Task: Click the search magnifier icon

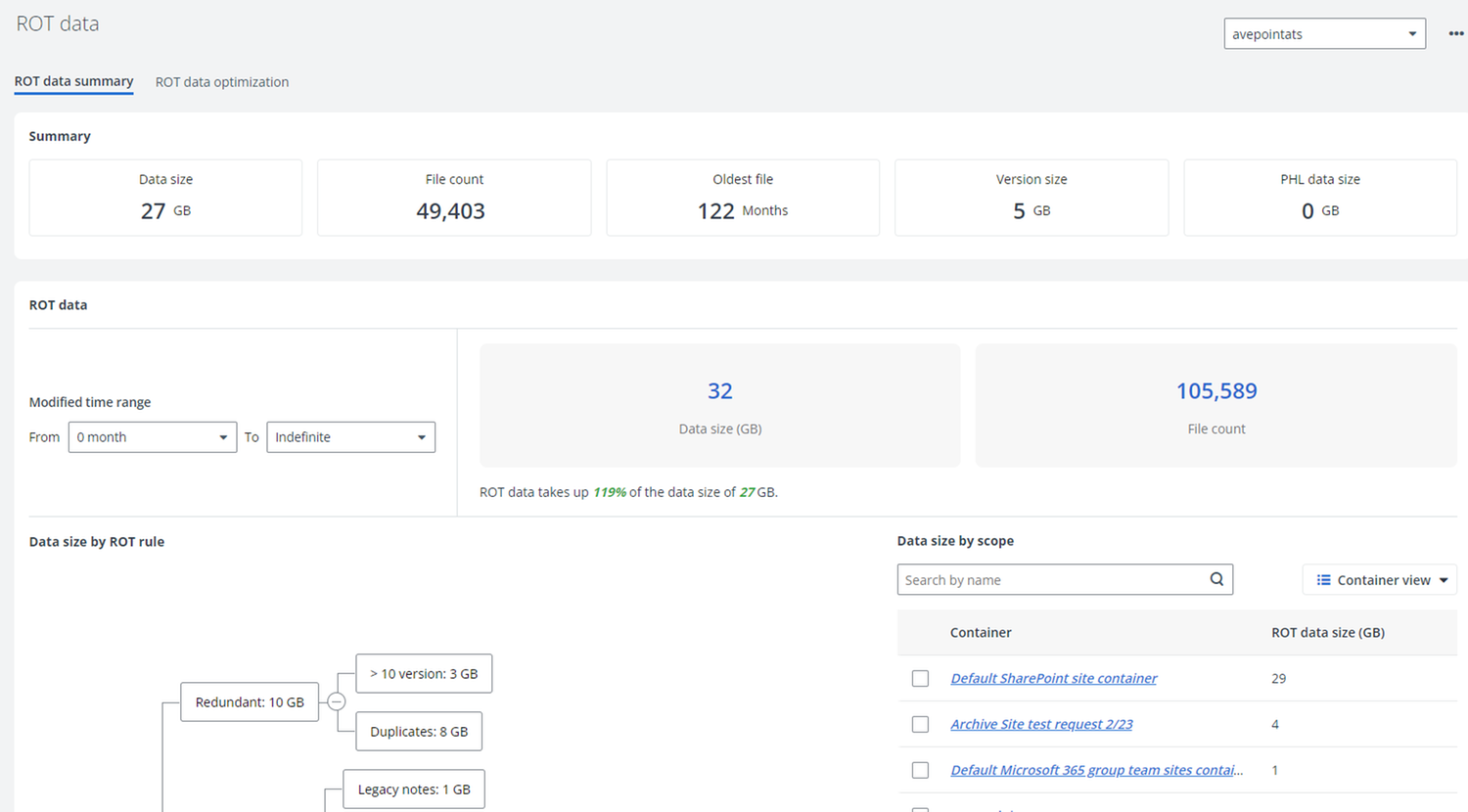Action: click(1216, 579)
